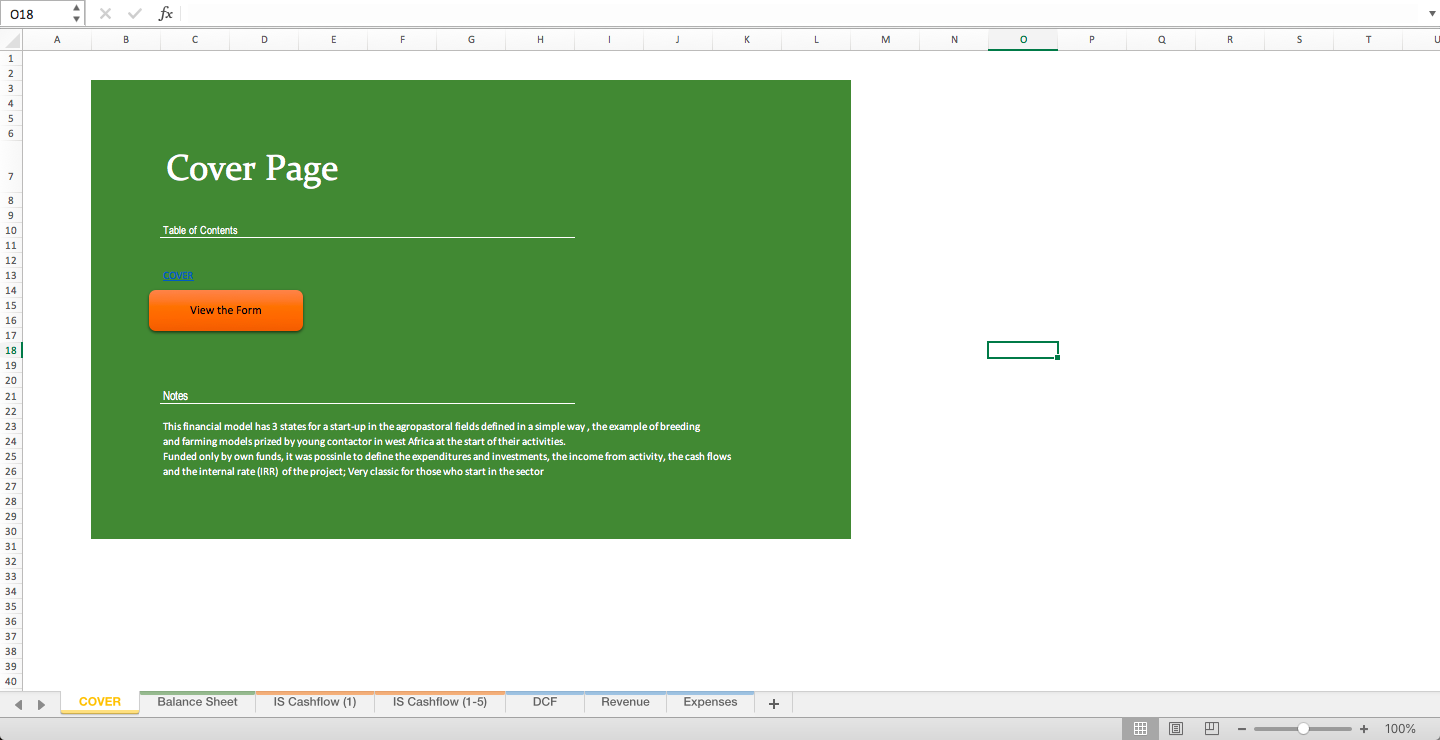The image size is (1440, 740).
Task: Switch to the COVER sheet tab
Action: point(100,702)
